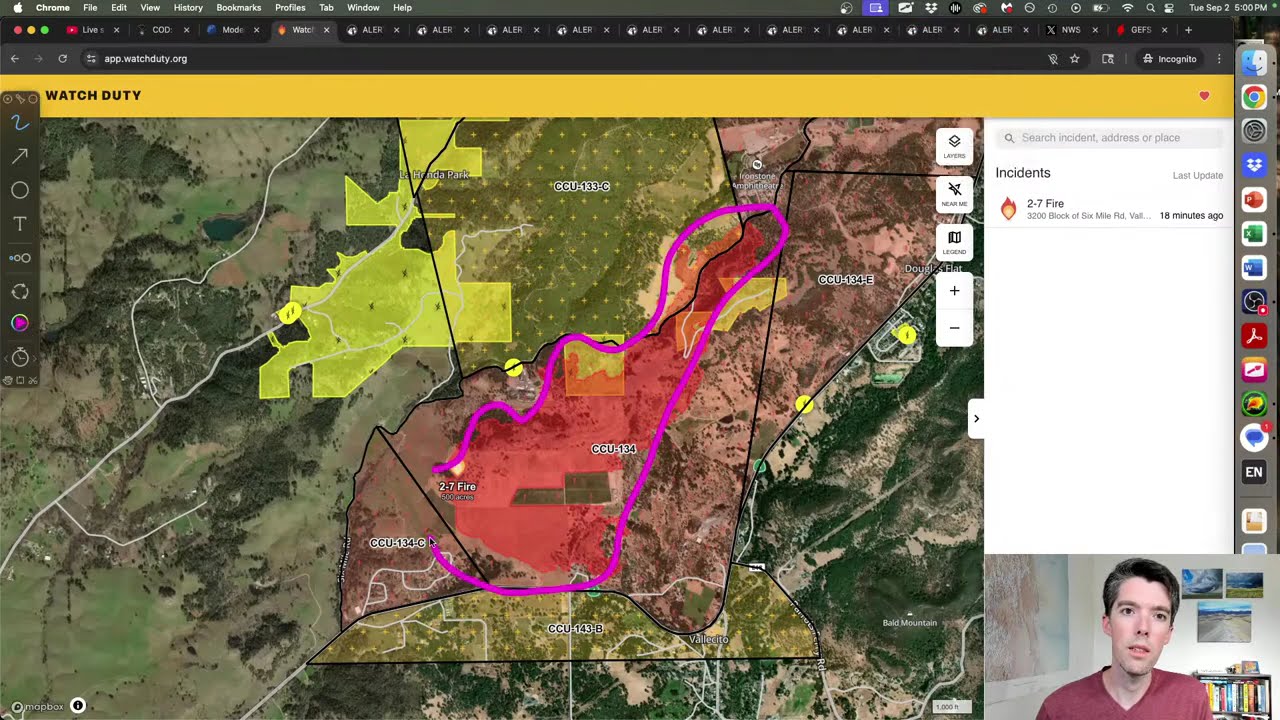Select the text T annotation tool
Image resolution: width=1280 pixels, height=720 pixels.
[x=20, y=224]
